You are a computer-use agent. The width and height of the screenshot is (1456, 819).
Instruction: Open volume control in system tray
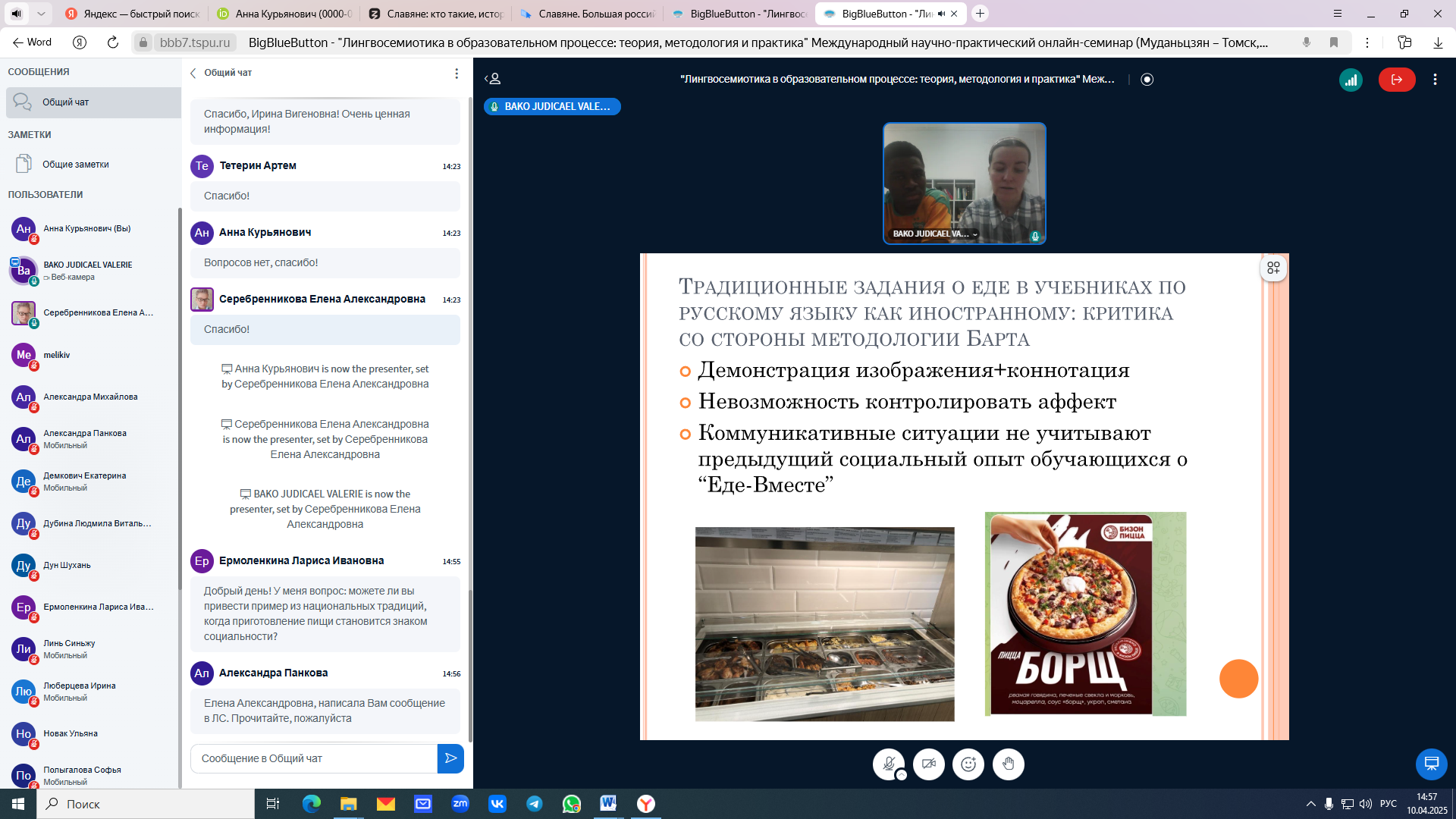(1366, 804)
